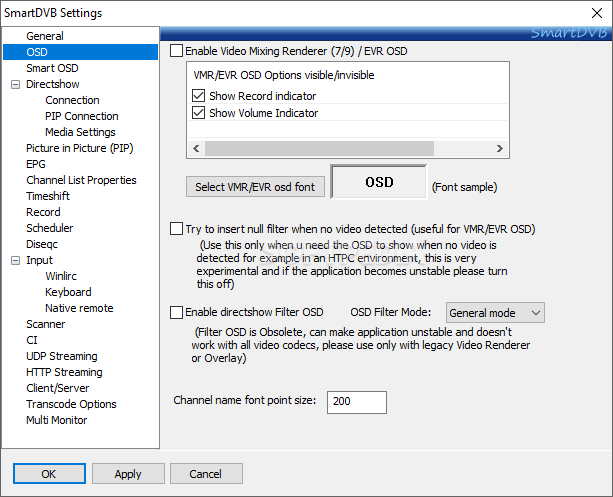This screenshot has height=497, width=613.
Task: Click the channel name font size field
Action: (357, 402)
